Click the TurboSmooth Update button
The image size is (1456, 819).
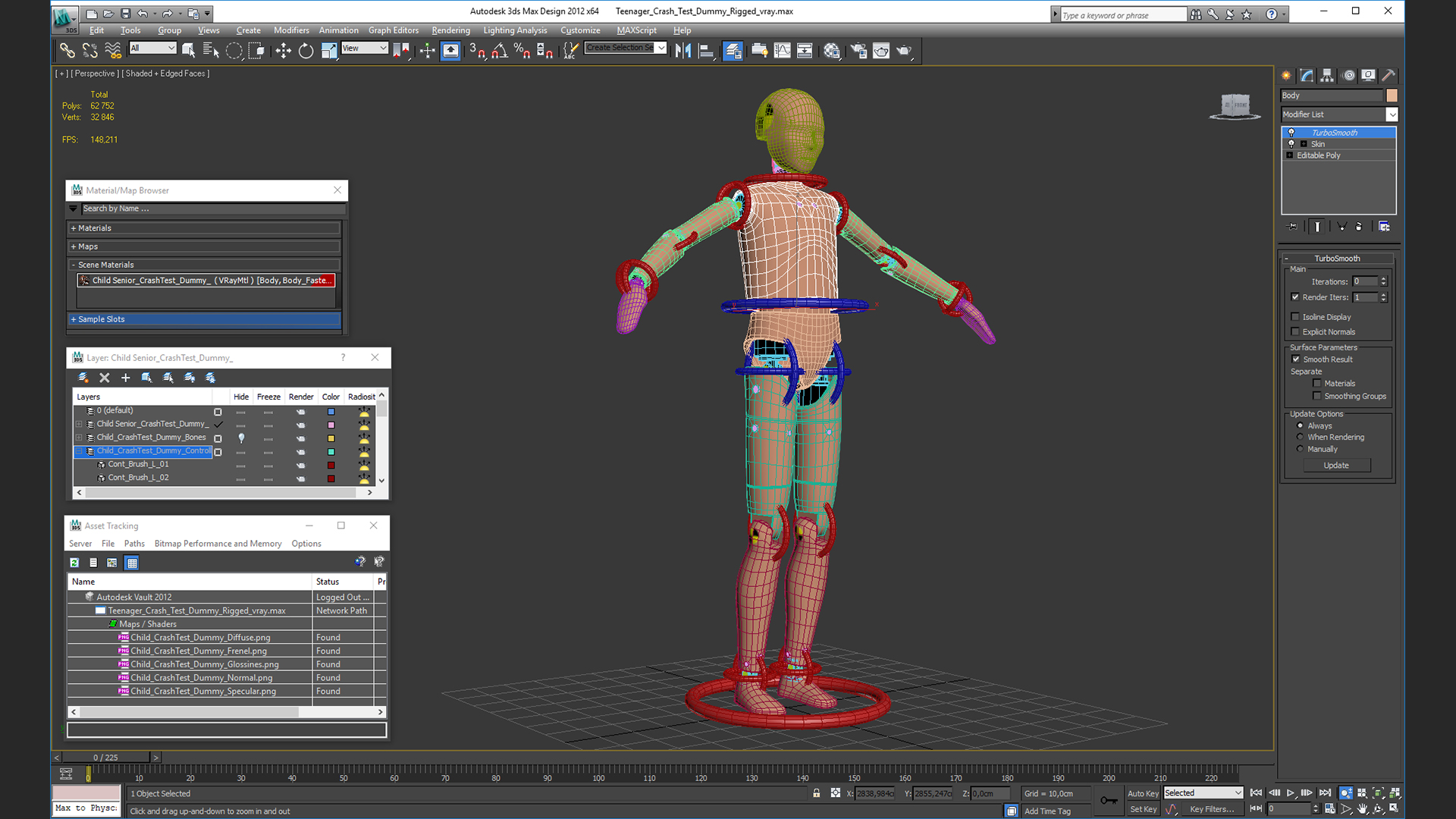(x=1336, y=466)
